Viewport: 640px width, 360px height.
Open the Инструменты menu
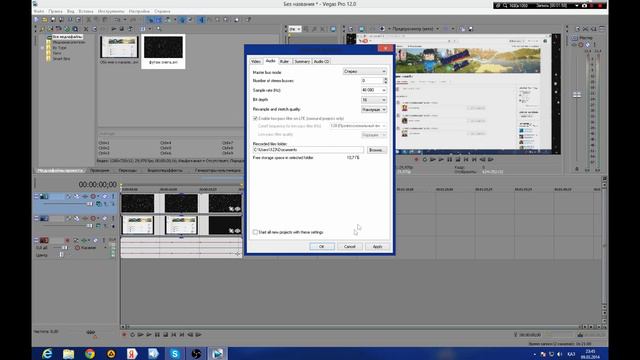[x=111, y=11]
